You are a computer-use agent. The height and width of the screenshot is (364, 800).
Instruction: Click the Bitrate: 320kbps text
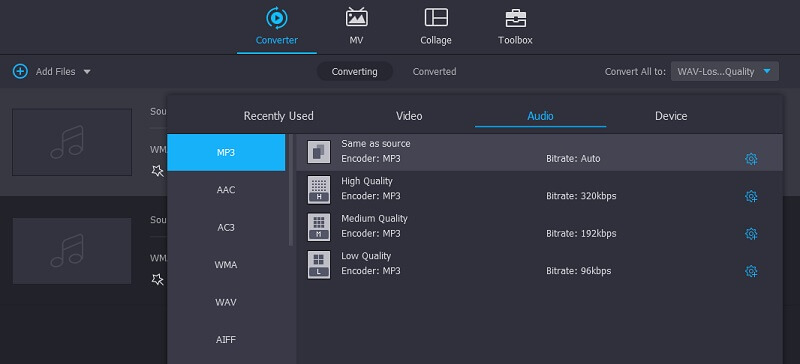pos(581,196)
